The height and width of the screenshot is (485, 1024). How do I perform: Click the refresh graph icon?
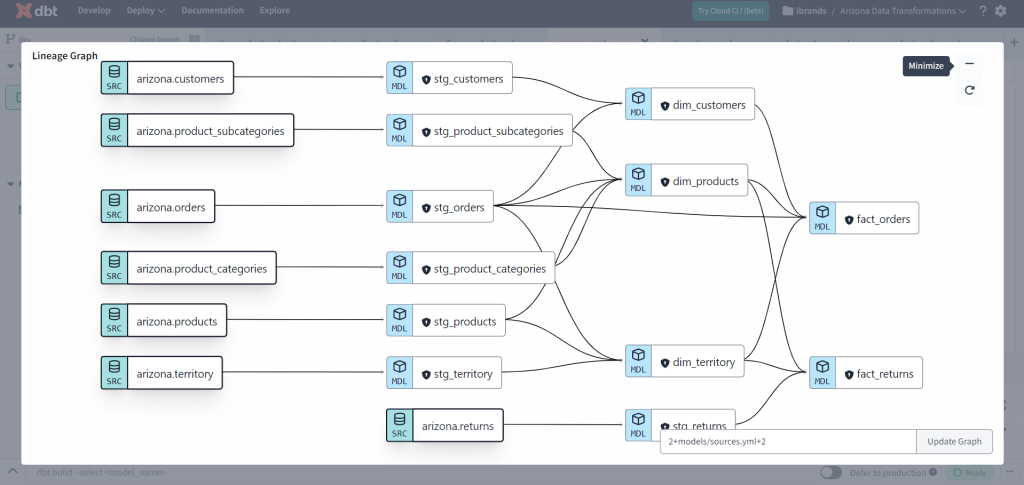(968, 90)
